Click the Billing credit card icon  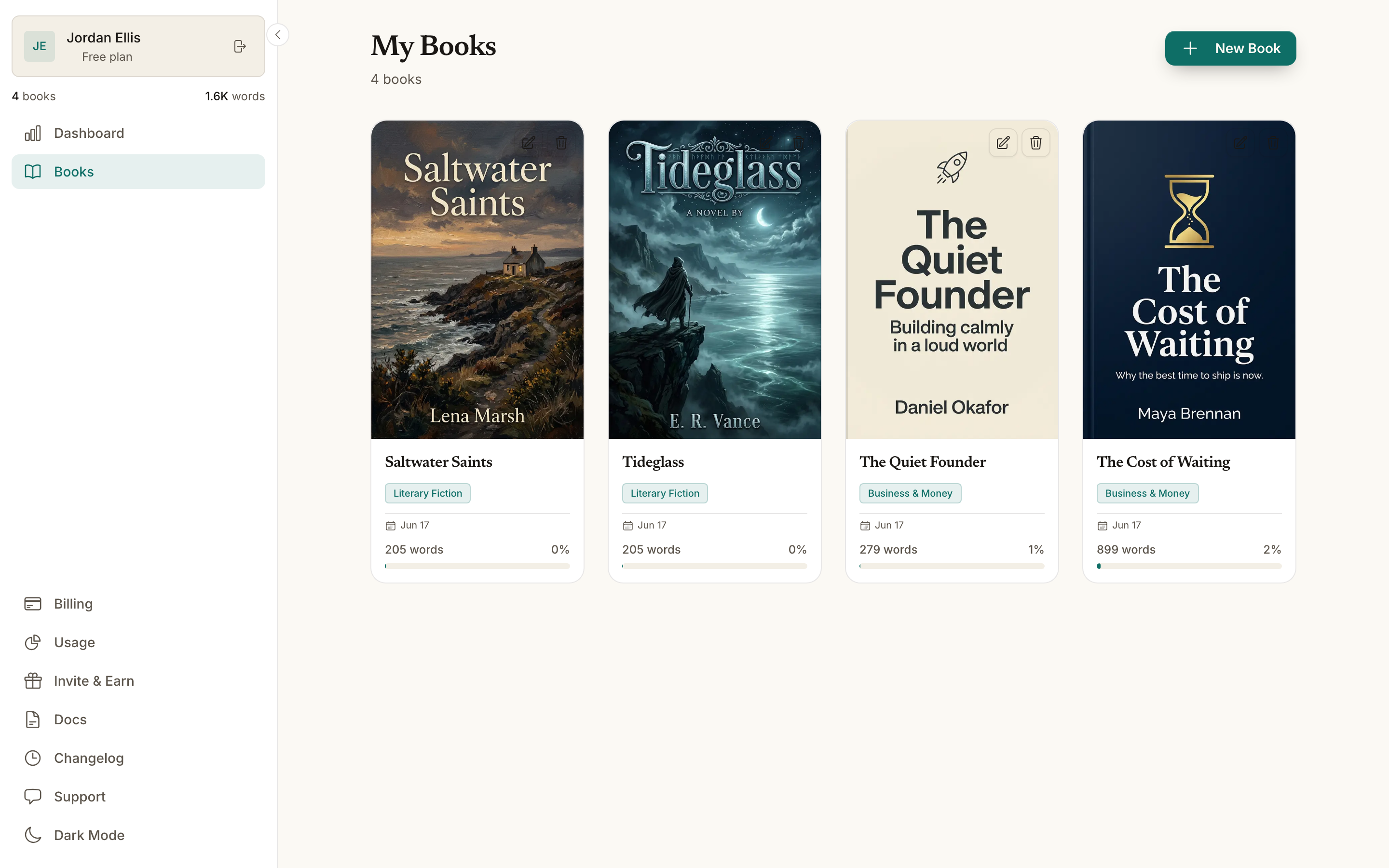point(33,604)
